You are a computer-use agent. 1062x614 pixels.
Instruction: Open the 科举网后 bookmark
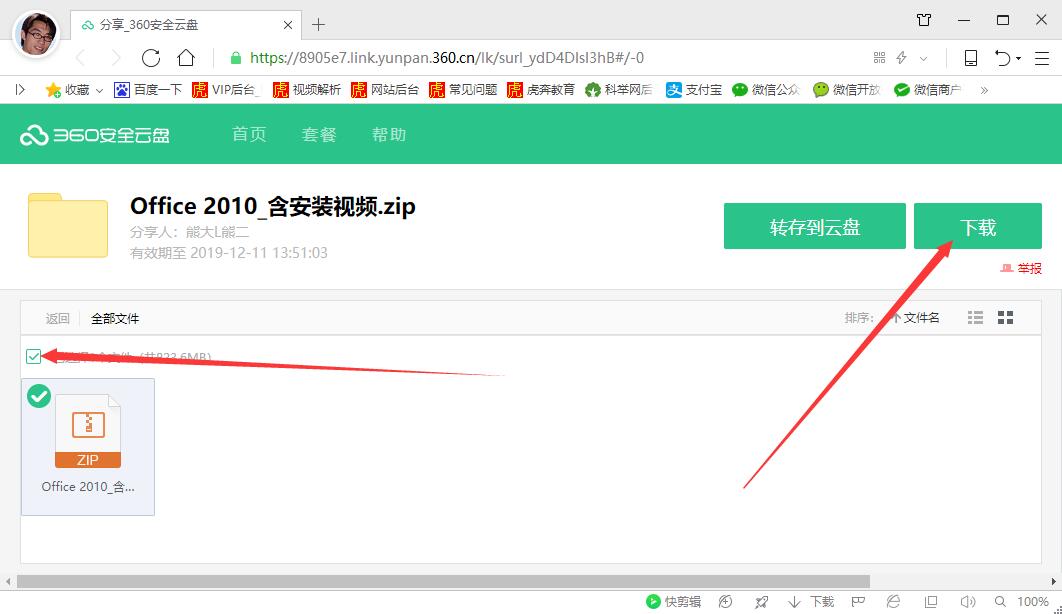coord(618,89)
